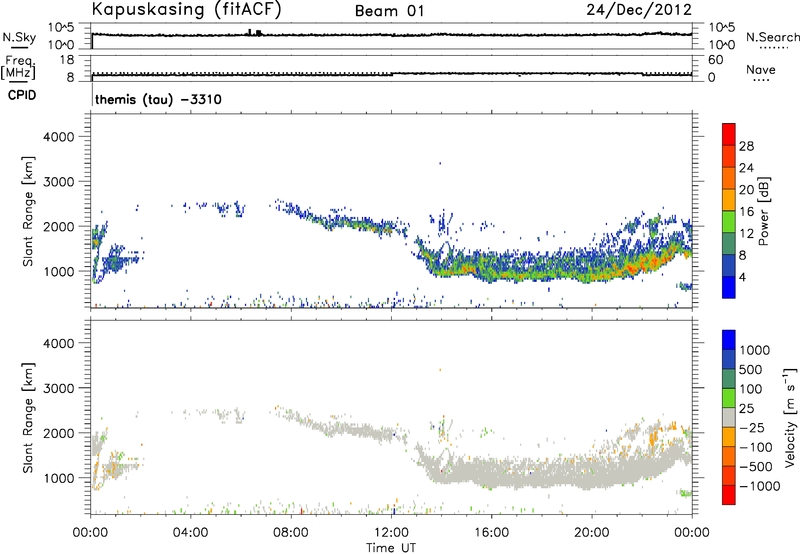800x554 pixels.
Task: Select the "Freq. [MHz]" axis label
Action: click(18, 68)
